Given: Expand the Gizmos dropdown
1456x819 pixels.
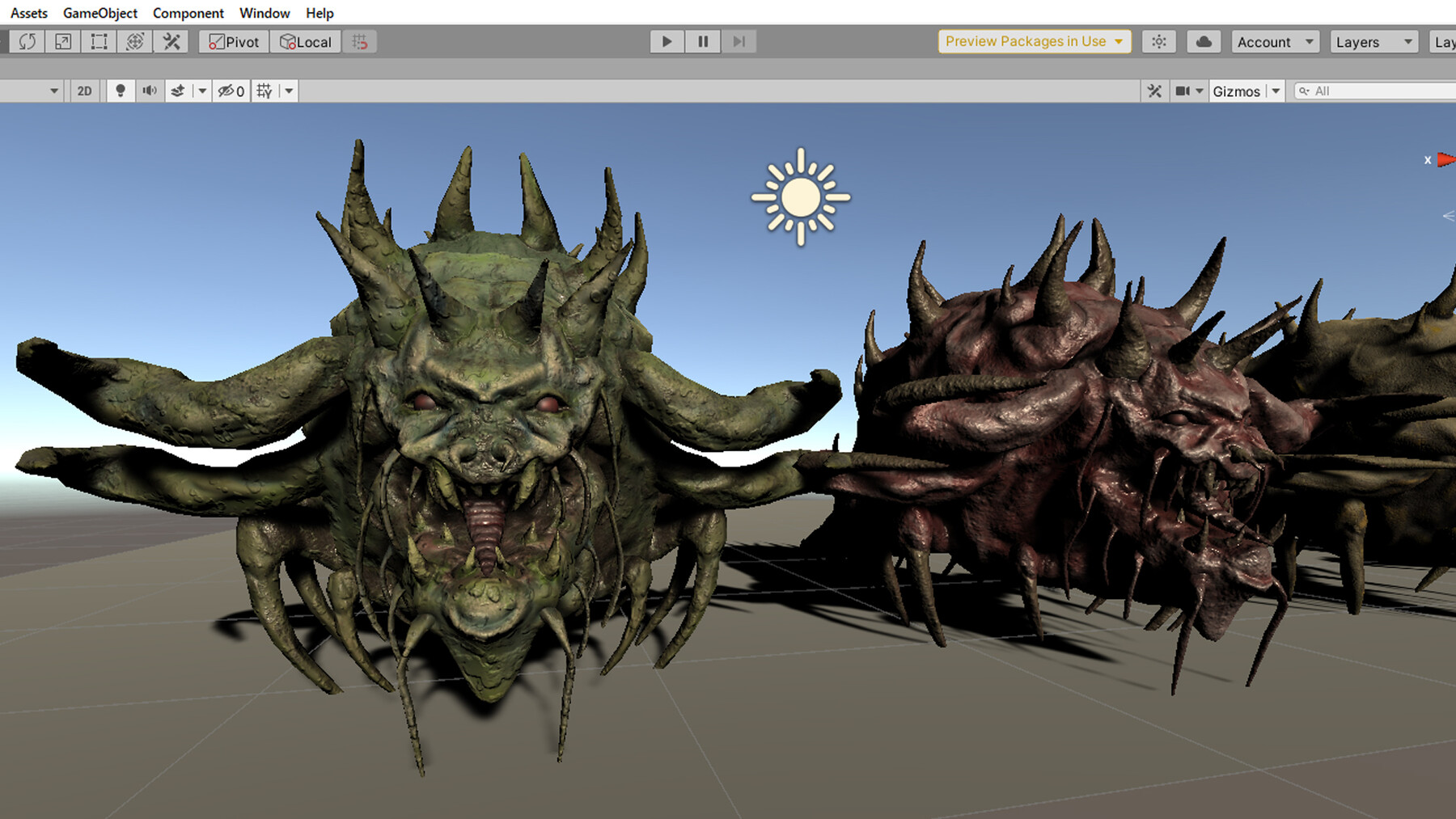Looking at the screenshot, I should point(1275,91).
